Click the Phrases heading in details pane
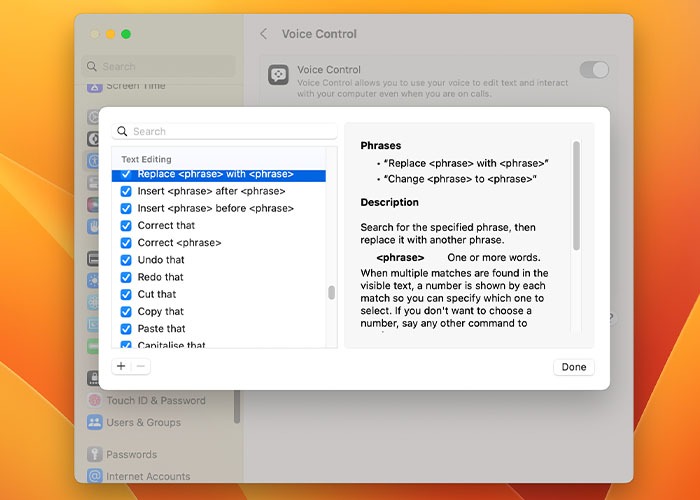700x500 pixels. (381, 146)
